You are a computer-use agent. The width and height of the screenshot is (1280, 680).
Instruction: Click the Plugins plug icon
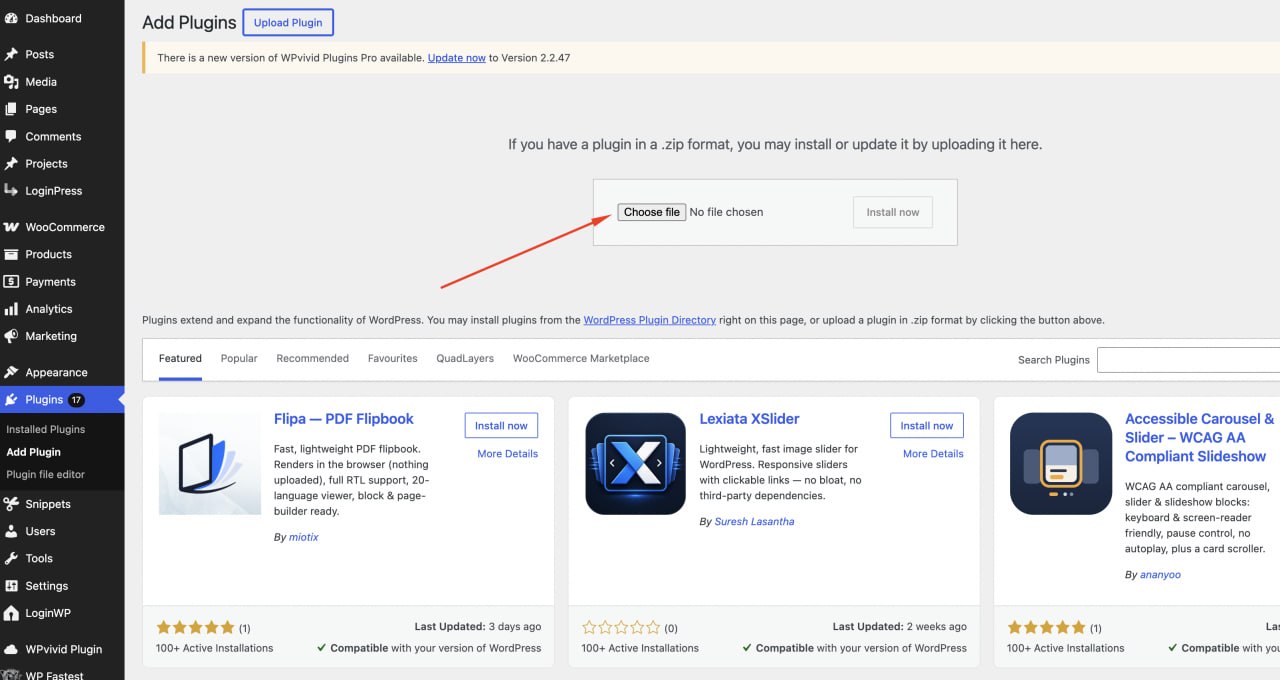point(11,399)
